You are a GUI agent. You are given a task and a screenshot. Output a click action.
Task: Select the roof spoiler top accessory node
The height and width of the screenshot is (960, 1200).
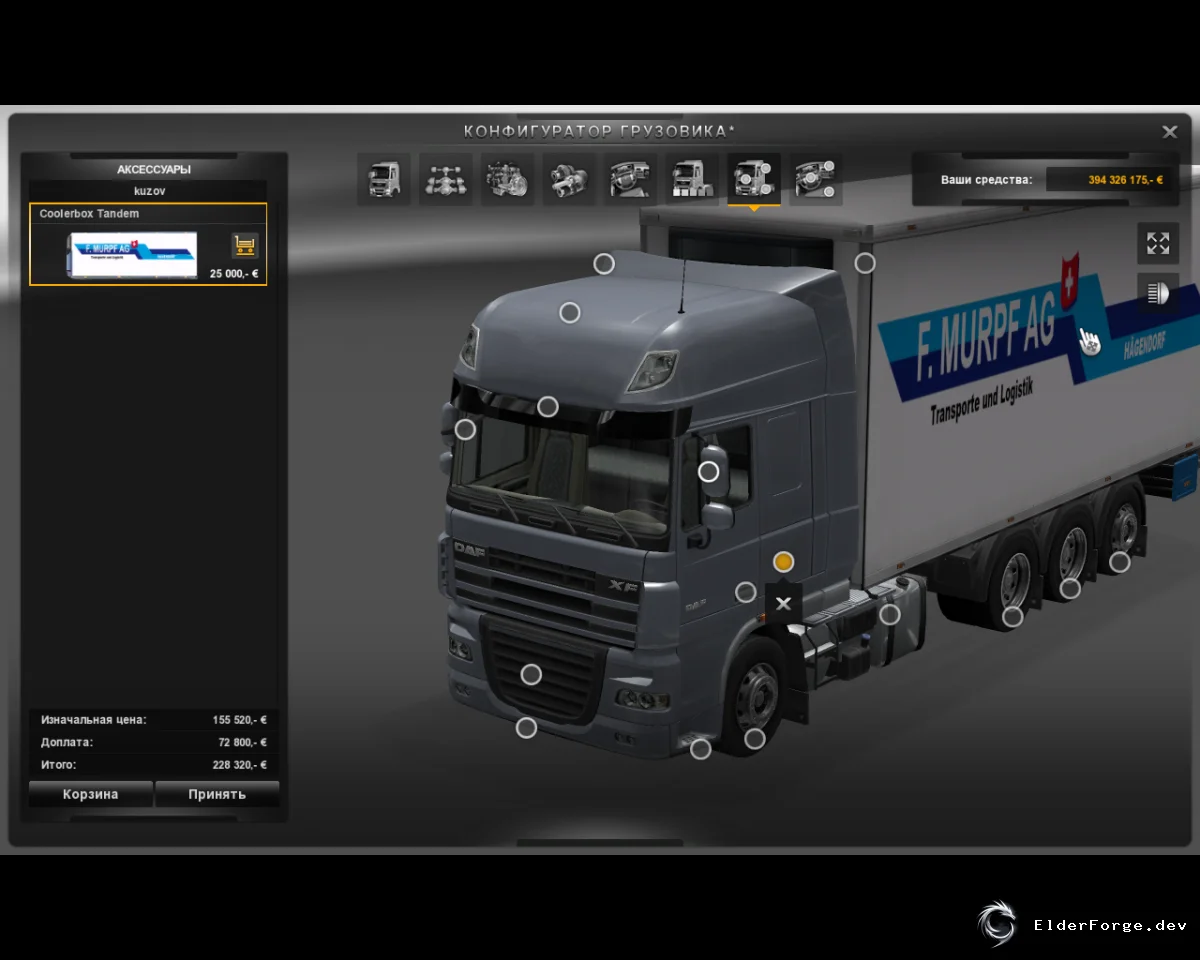point(604,264)
